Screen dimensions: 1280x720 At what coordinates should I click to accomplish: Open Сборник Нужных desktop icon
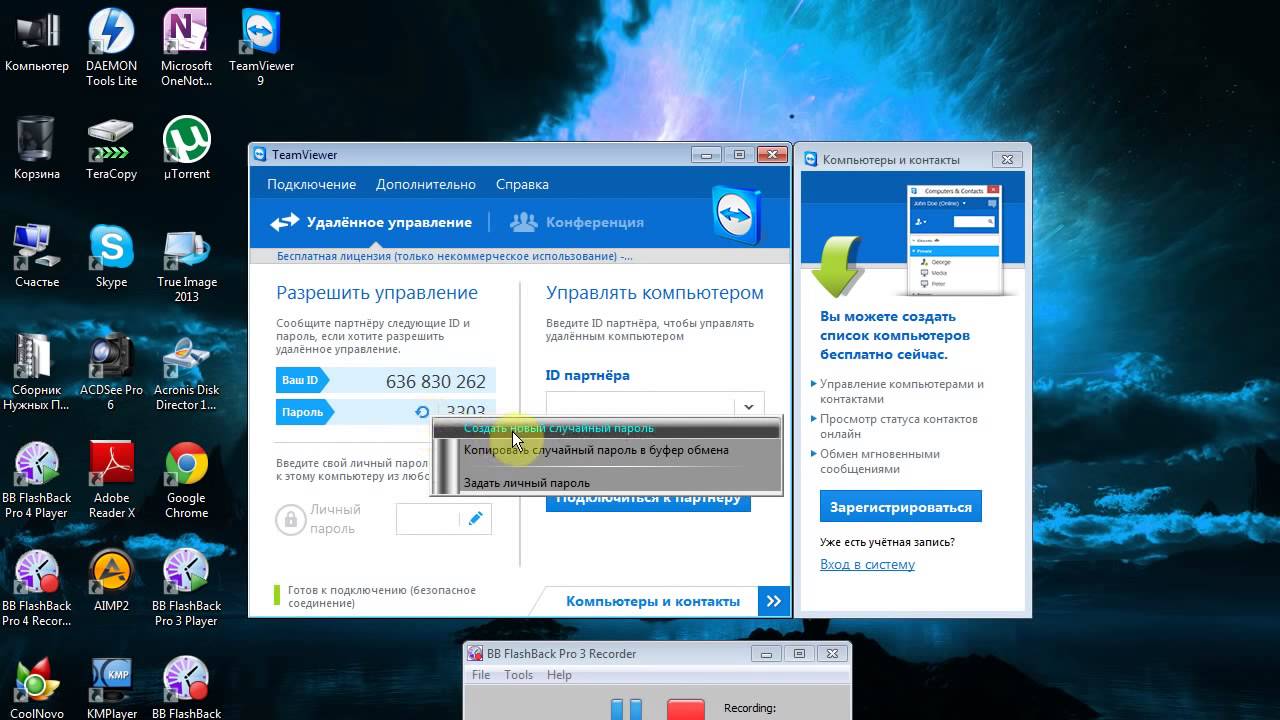[37, 371]
